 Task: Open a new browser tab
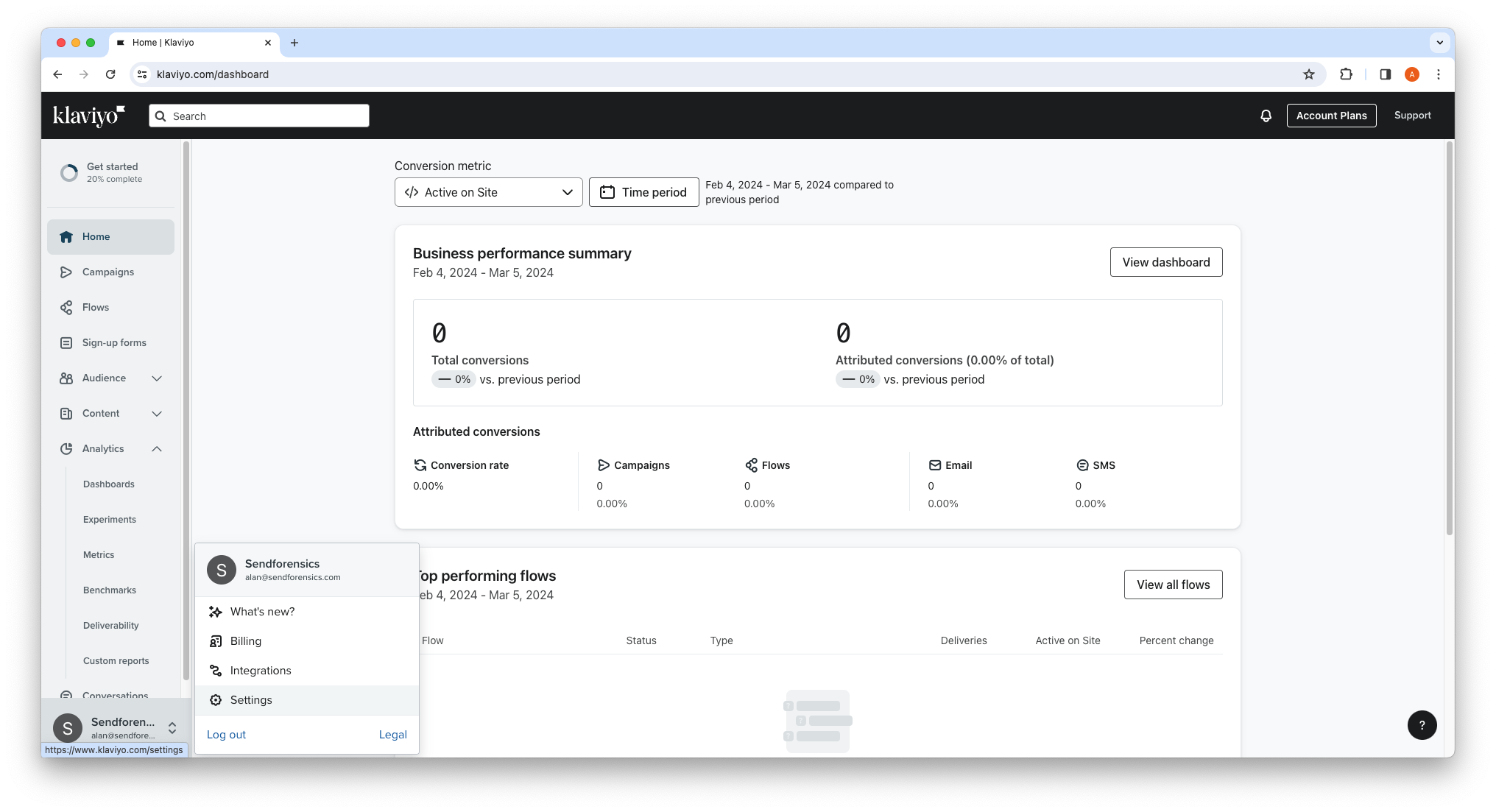coord(294,43)
